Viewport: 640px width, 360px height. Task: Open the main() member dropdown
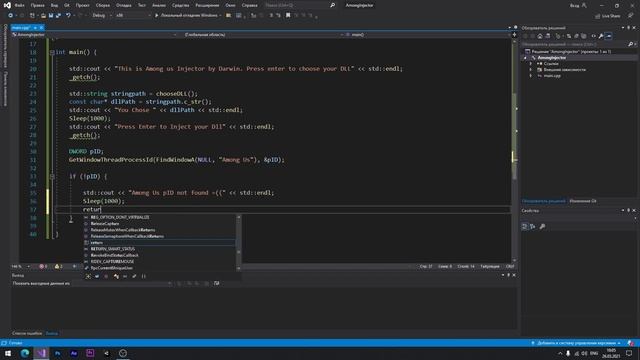point(427,35)
